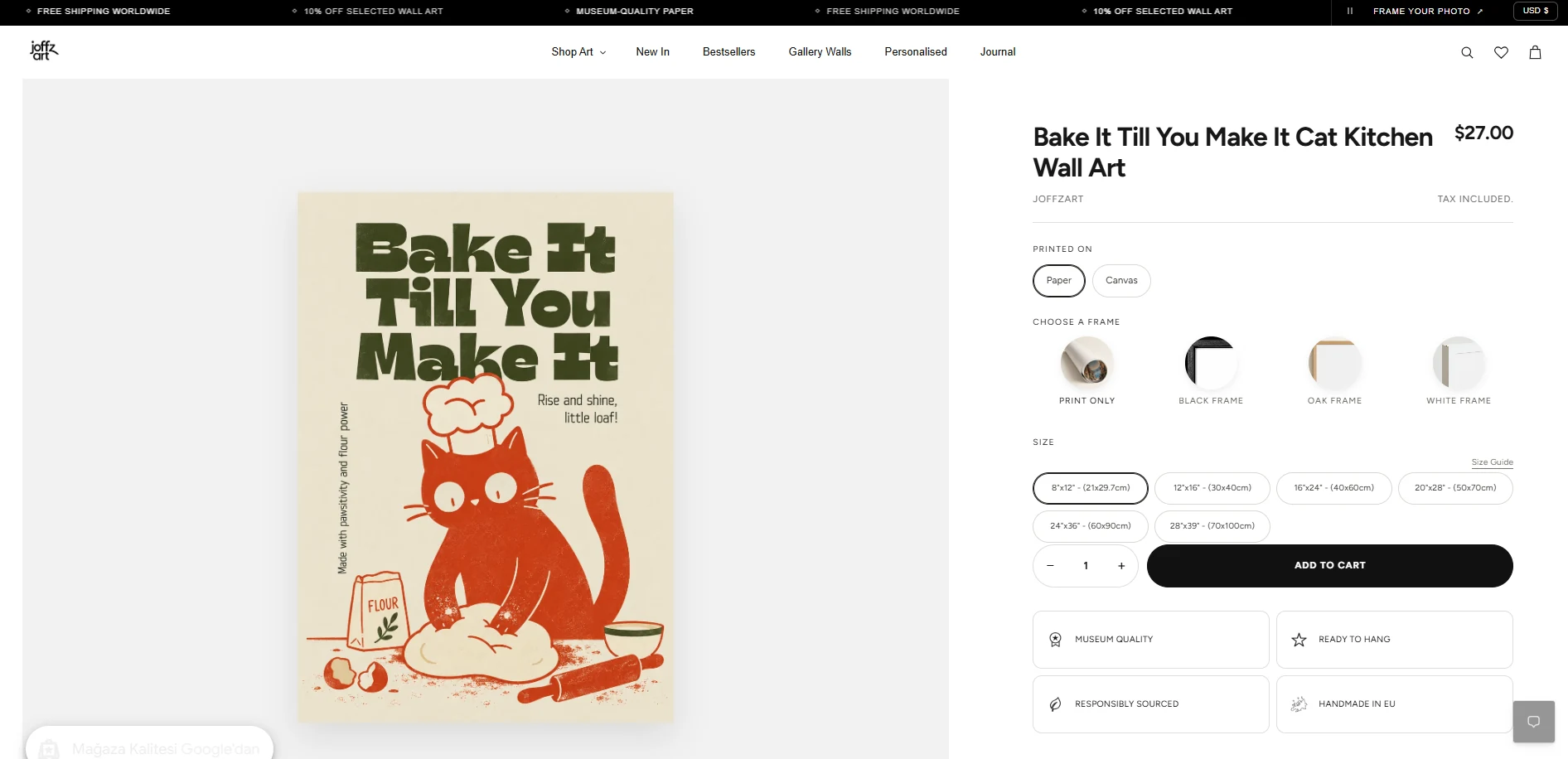Click Add to Cart button
Viewport: 1568px width, 759px height.
pos(1330,566)
